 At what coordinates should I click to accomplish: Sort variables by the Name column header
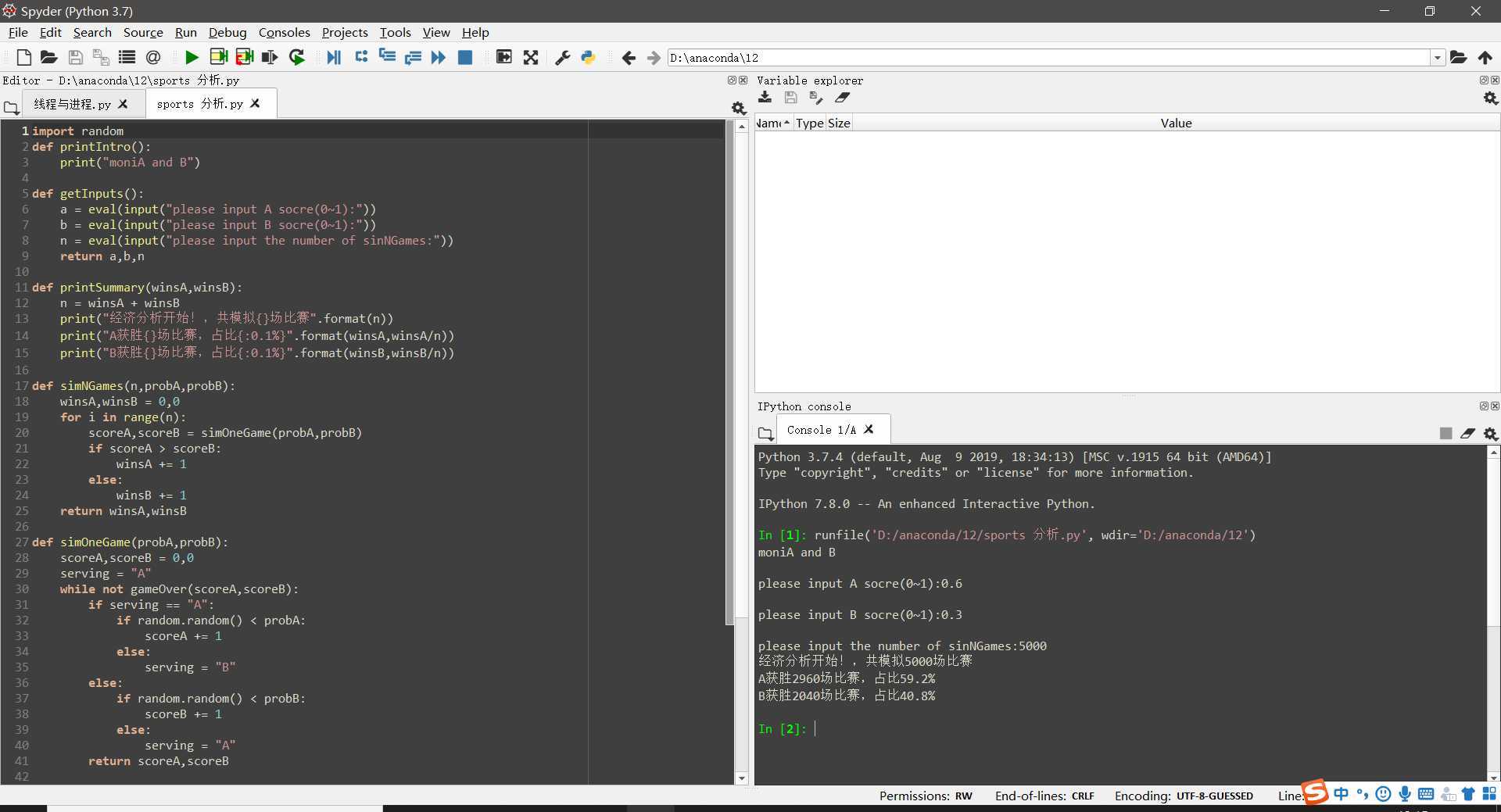[x=770, y=123]
